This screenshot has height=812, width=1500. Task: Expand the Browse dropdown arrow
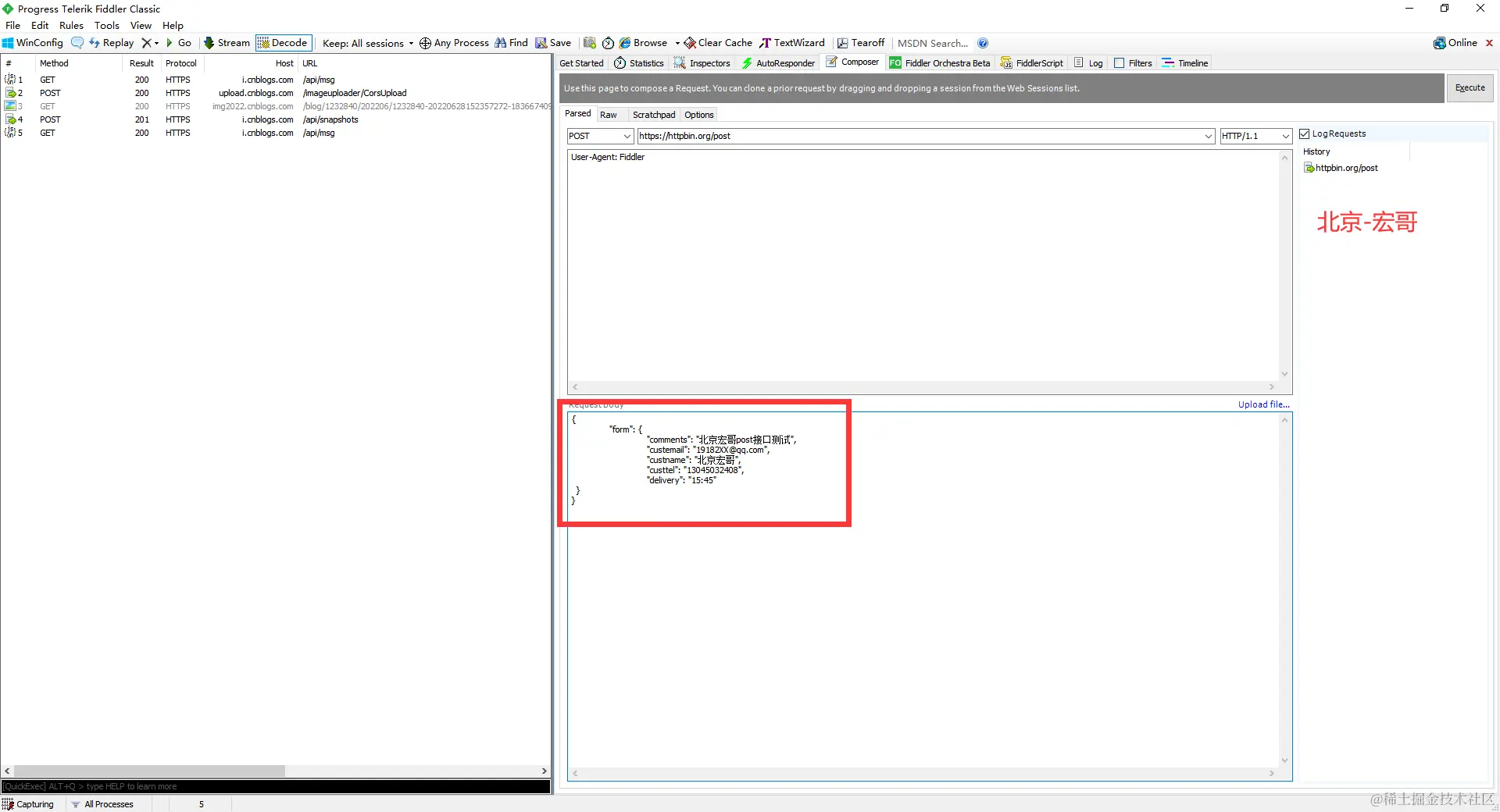coord(677,43)
